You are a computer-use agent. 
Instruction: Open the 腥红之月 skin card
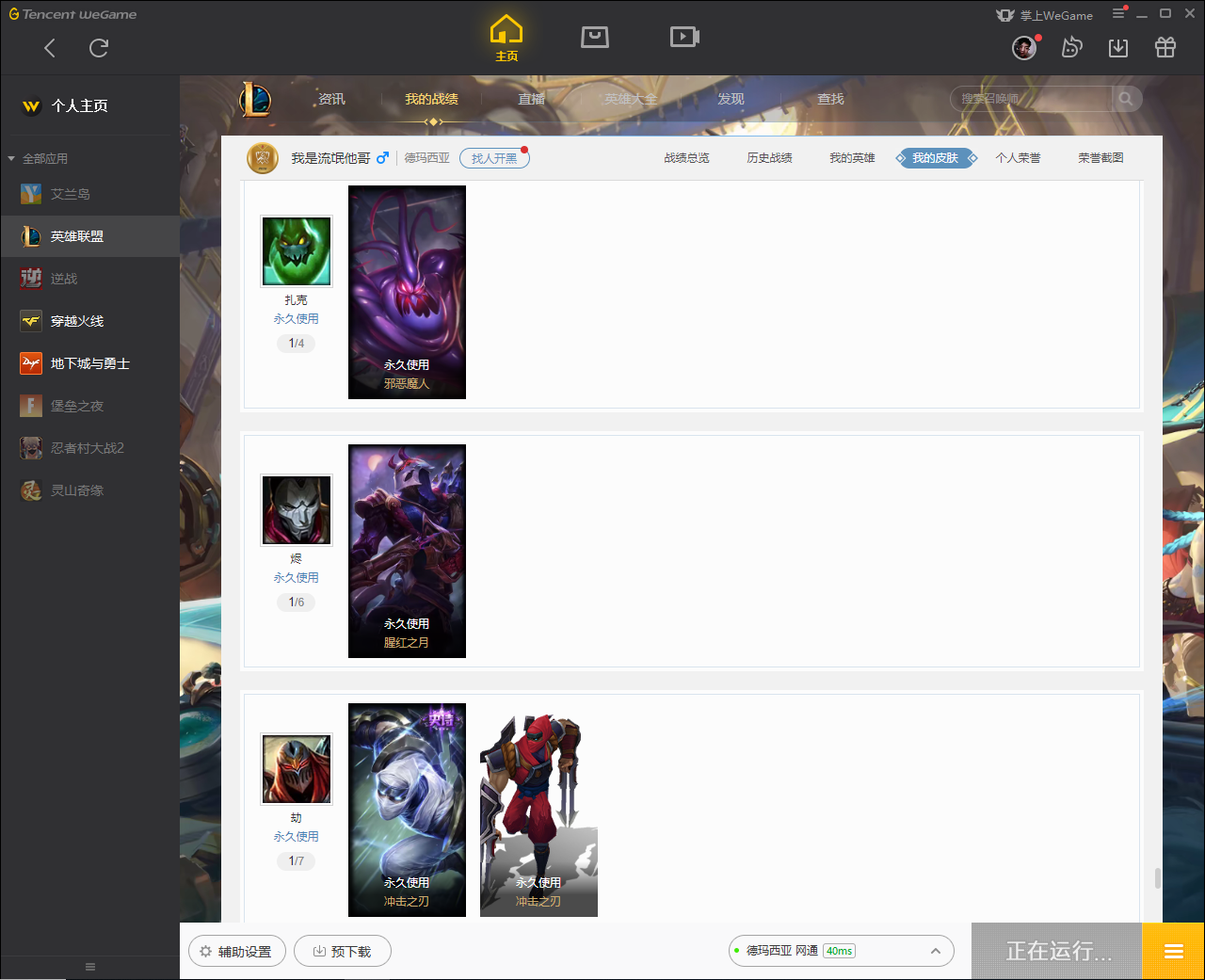407,551
